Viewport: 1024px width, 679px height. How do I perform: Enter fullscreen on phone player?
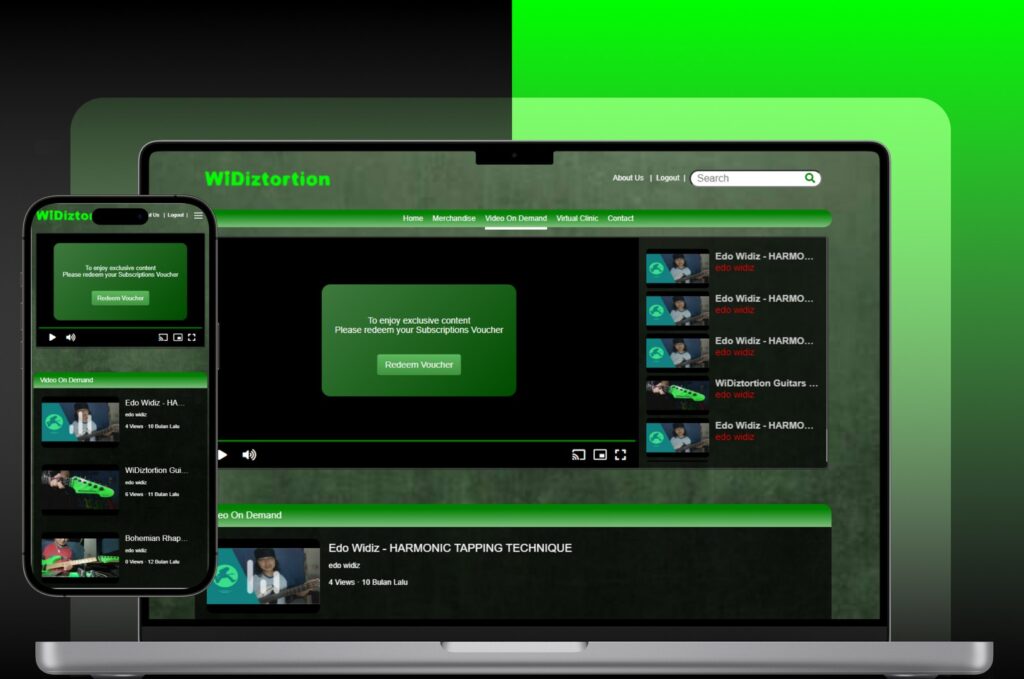[x=192, y=338]
